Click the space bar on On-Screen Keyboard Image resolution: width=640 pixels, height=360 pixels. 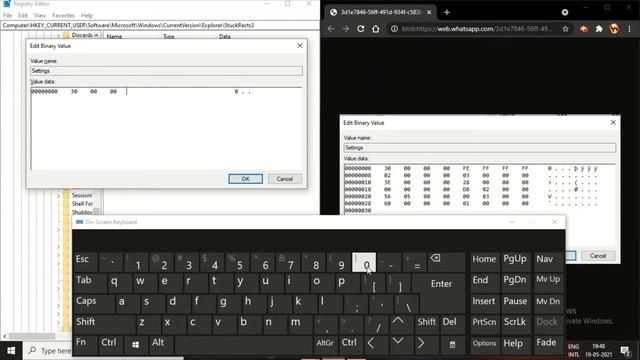(x=243, y=345)
